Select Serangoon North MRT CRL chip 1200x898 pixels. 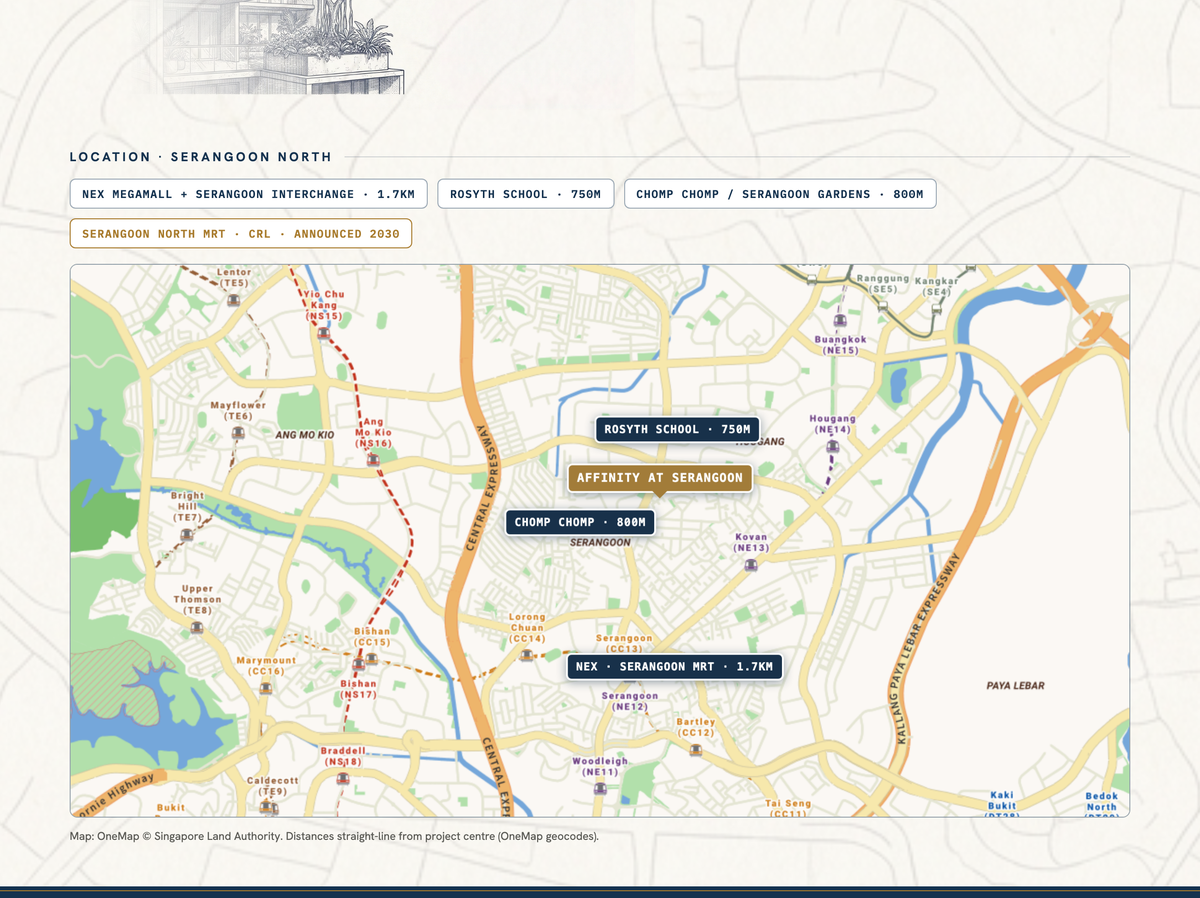pos(241,234)
